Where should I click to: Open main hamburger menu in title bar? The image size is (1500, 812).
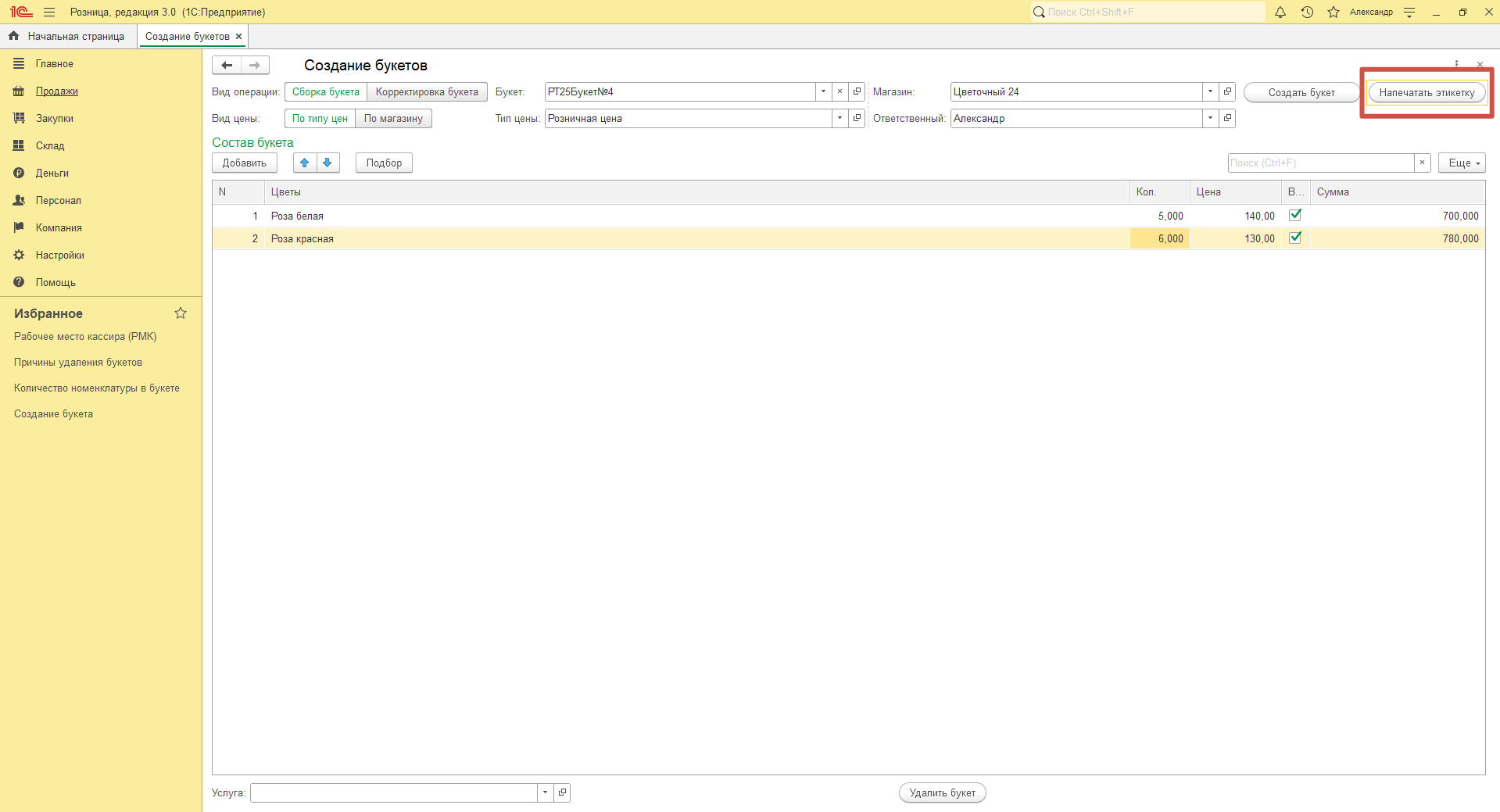(x=49, y=13)
